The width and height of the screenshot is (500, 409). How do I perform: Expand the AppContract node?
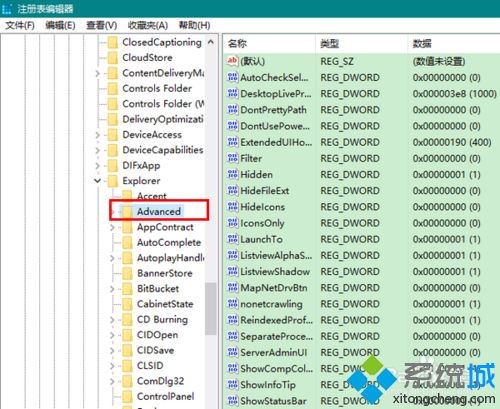(112, 227)
